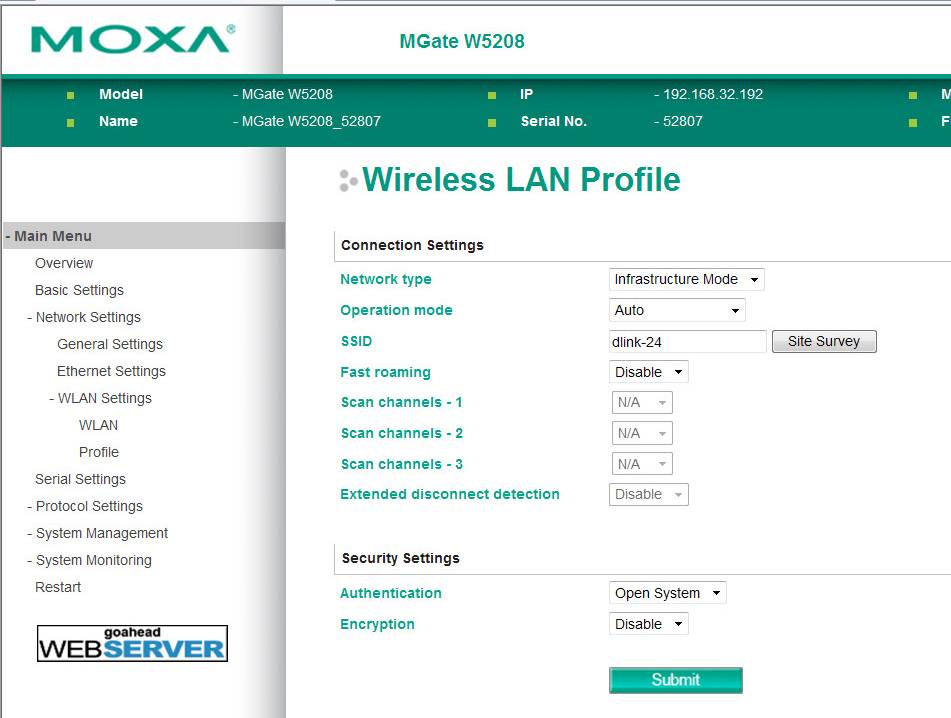Viewport: 951px width, 718px height.
Task: Open the Network type dropdown
Action: coord(686,280)
